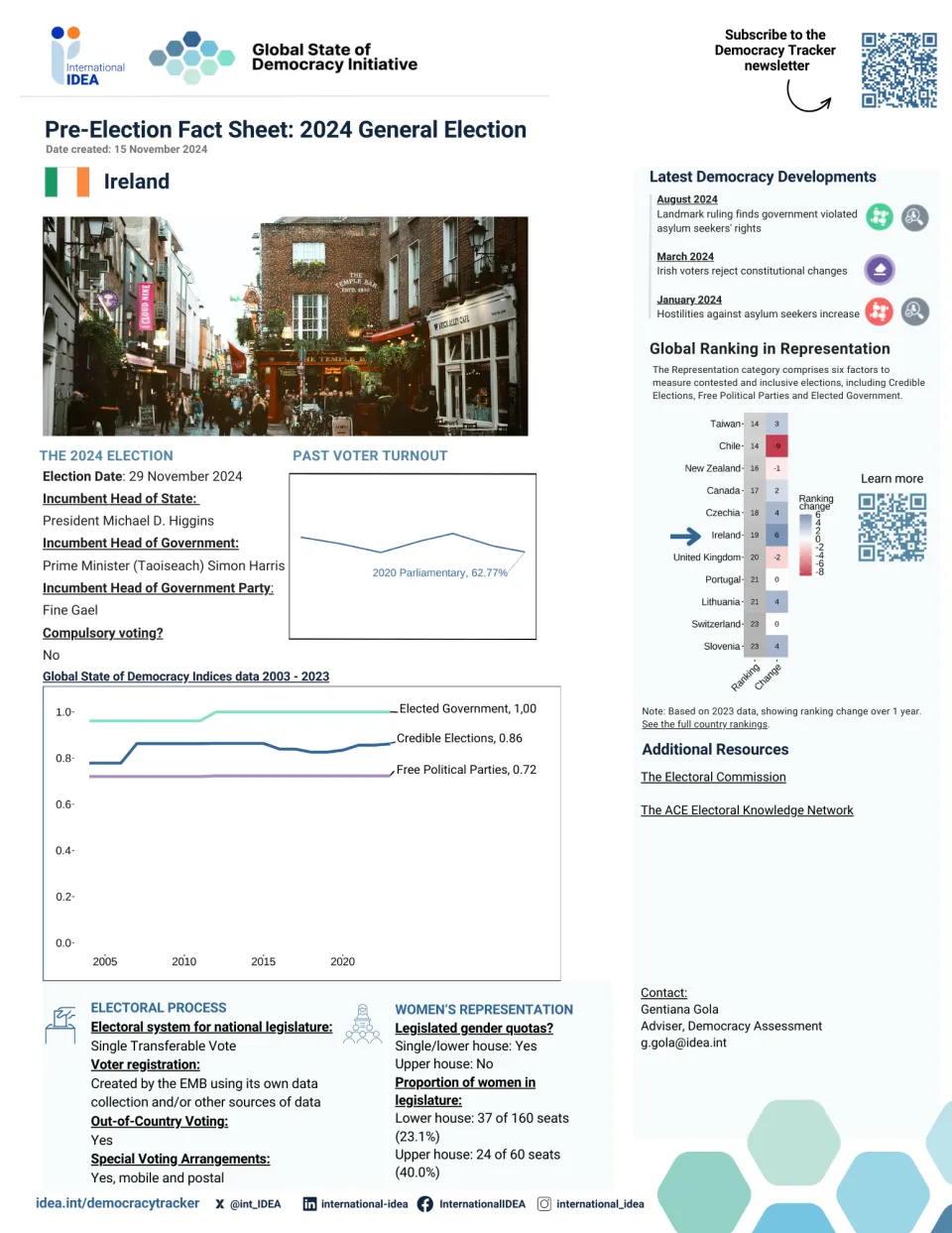Click the magnifier icon beside August 2024 entry
Screen dimensions: 952x1233
point(914,216)
